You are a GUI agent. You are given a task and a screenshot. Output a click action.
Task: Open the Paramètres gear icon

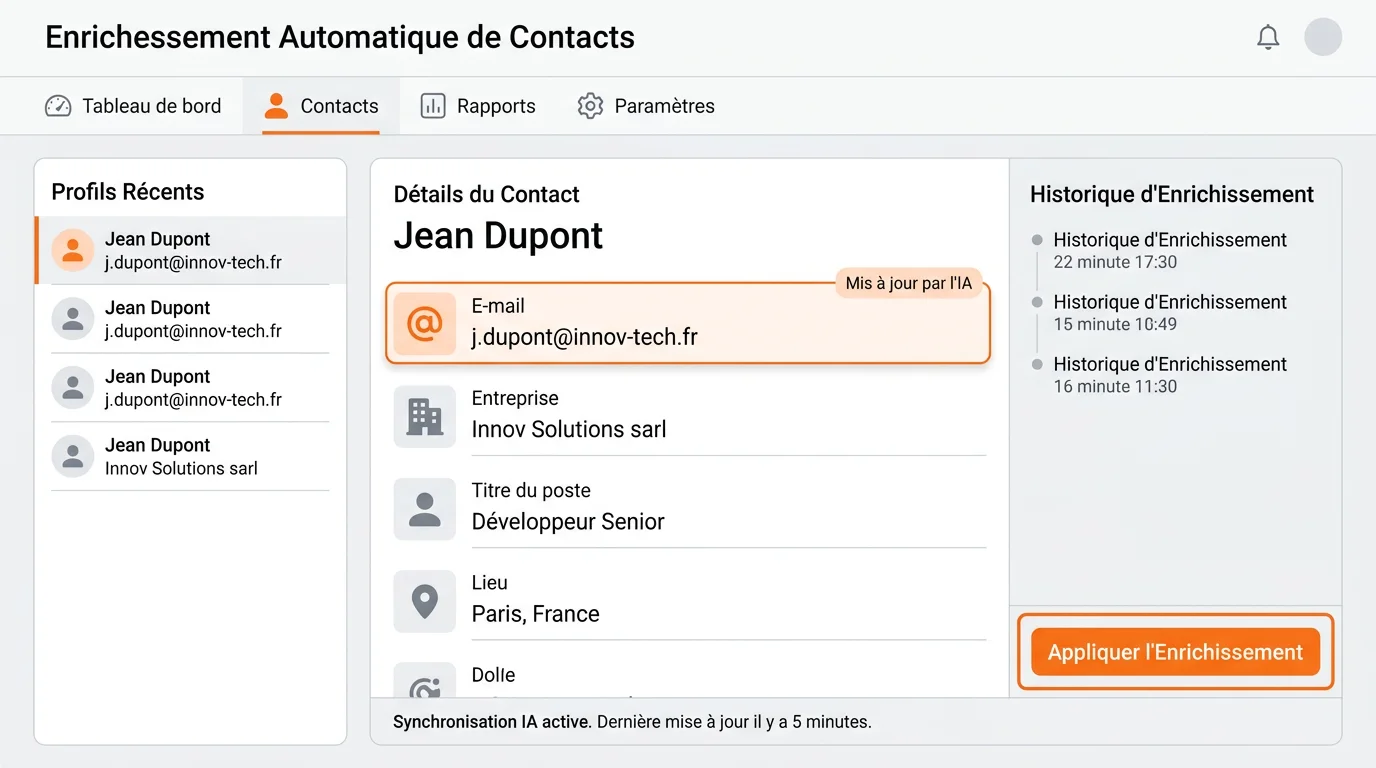(x=589, y=105)
